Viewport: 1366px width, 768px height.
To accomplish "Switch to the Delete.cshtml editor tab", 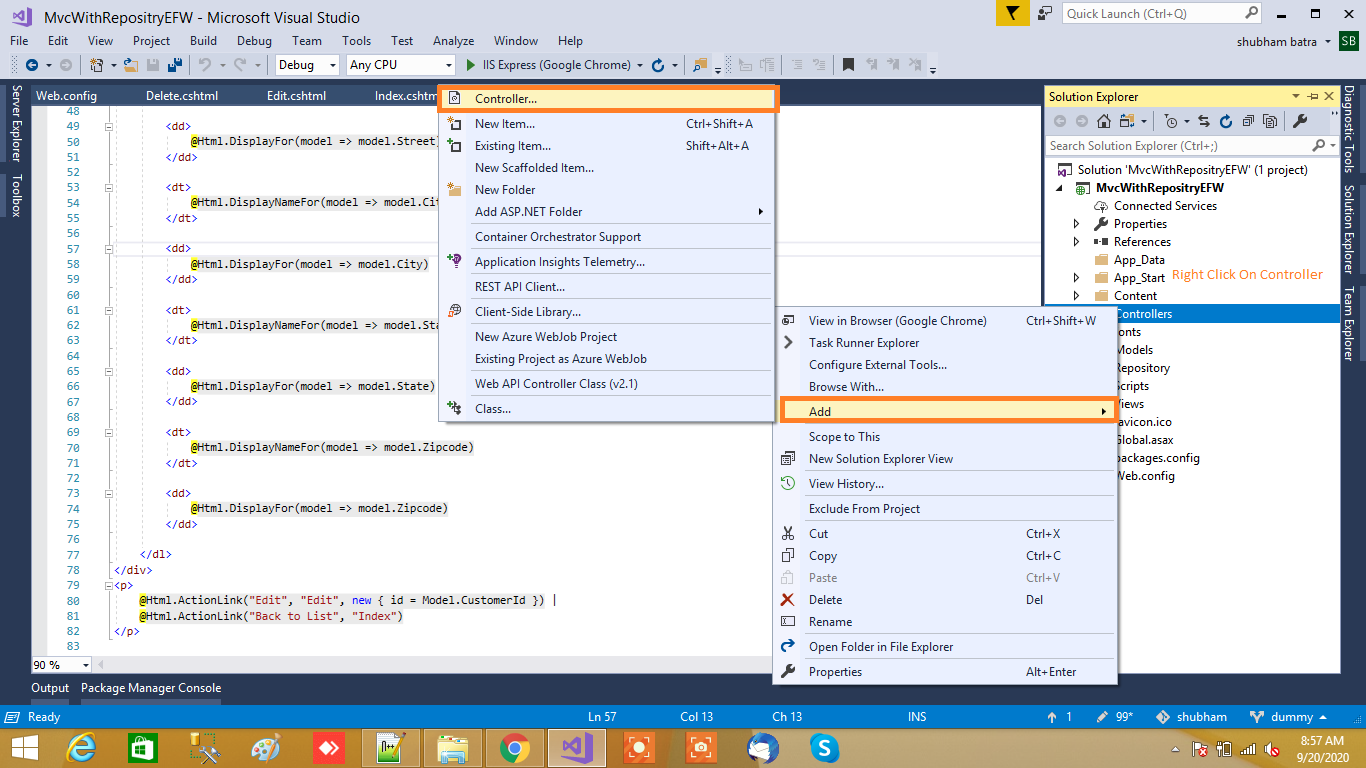I will coord(182,96).
